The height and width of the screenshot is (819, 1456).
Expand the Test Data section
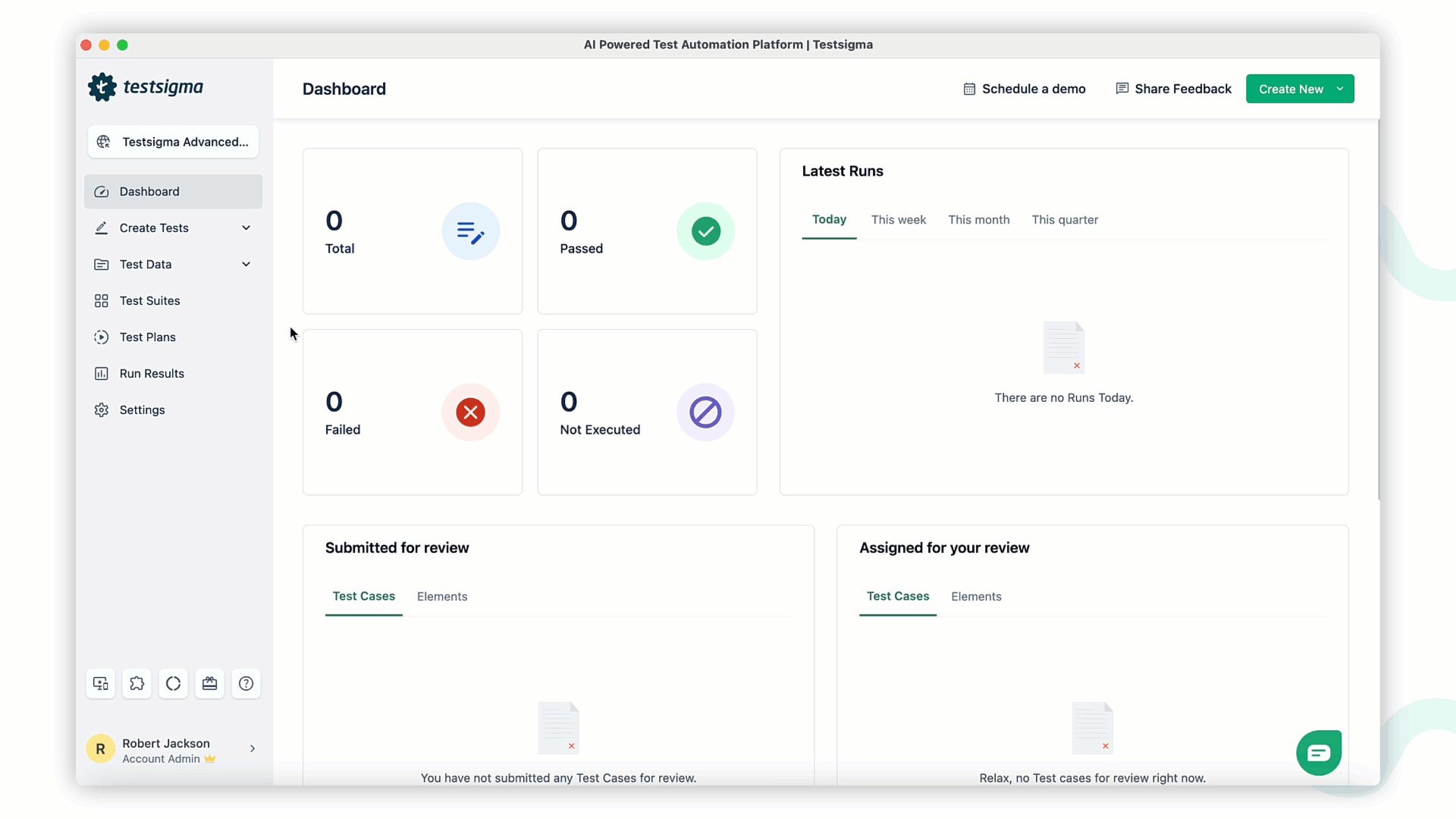point(246,264)
